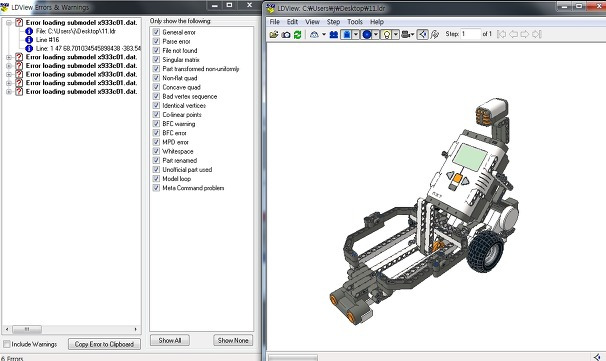Screen dimensions: 606x361
Task: Click LDView app icon in main window title
Action: [x=271, y=8]
